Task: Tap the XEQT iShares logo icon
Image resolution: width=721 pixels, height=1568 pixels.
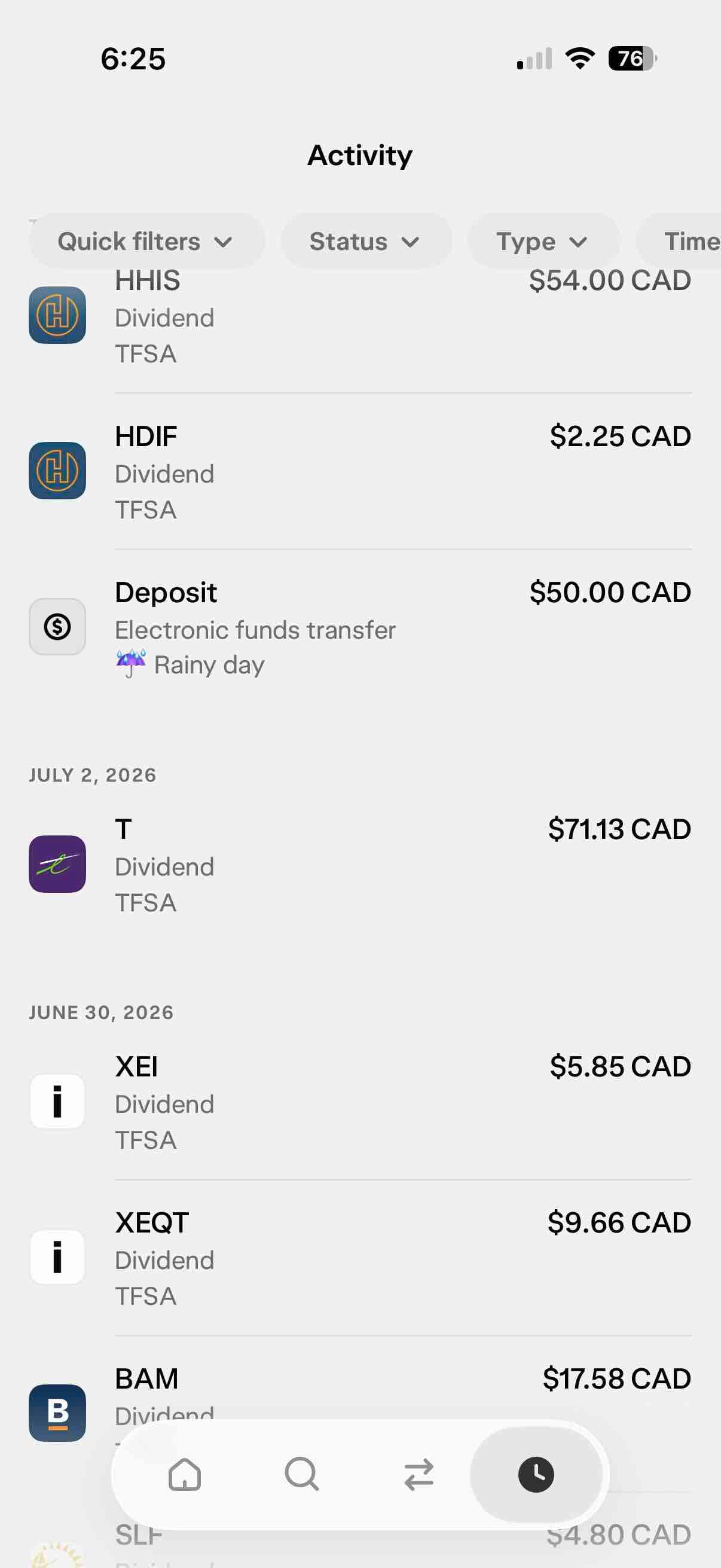Action: (x=57, y=1257)
